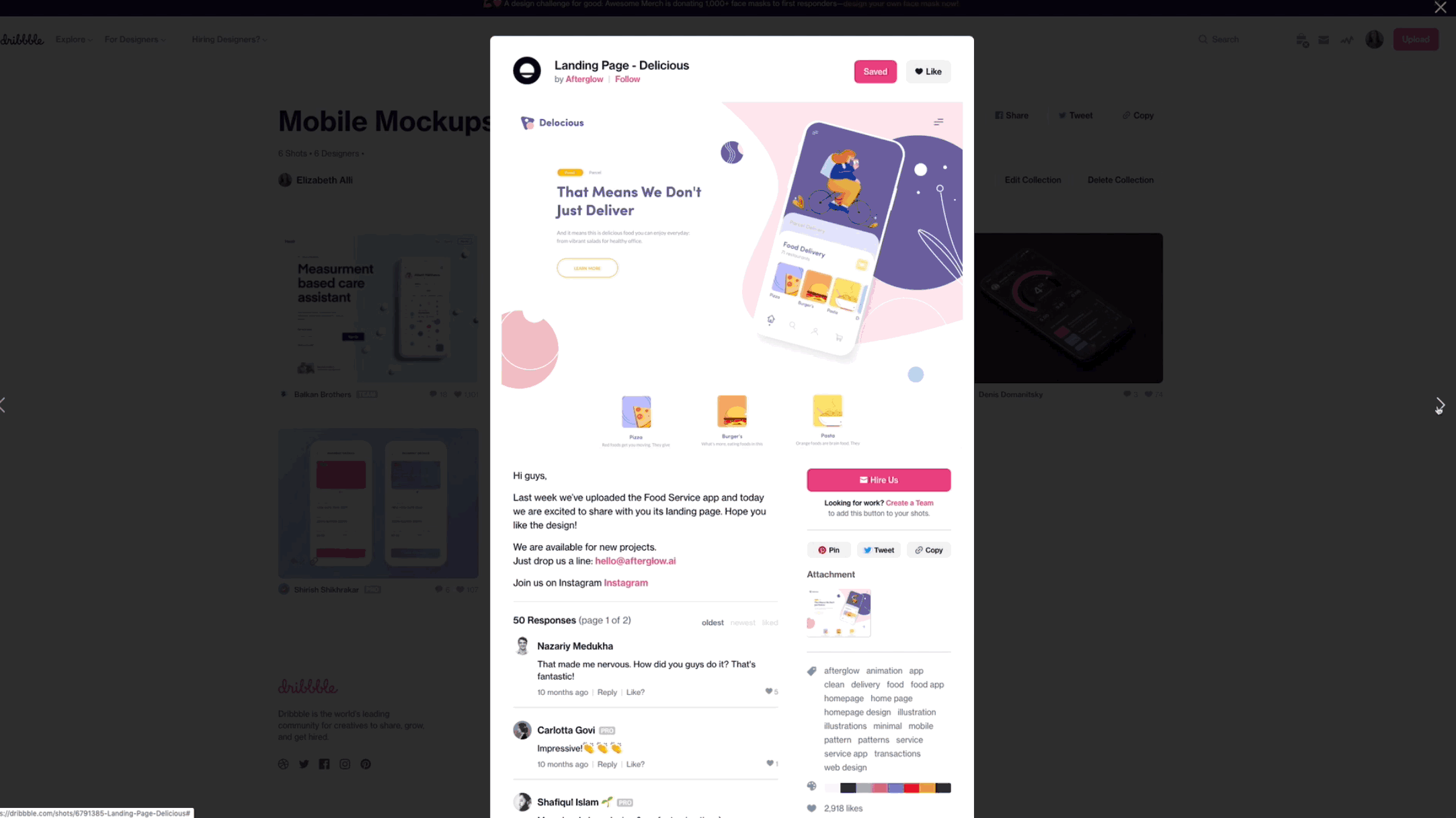Click the Instagram link in description
Image resolution: width=1456 pixels, height=818 pixels.
tap(625, 582)
